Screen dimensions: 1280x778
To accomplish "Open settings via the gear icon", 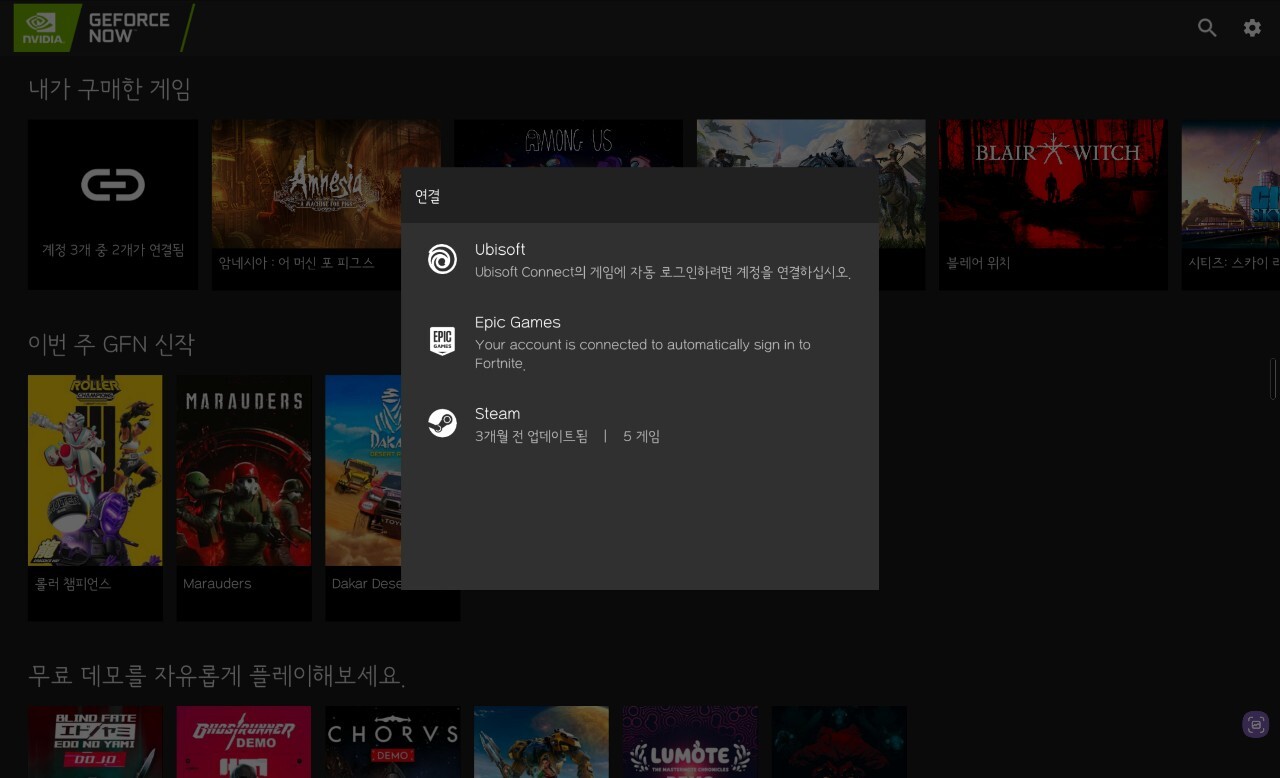I will tap(1252, 28).
